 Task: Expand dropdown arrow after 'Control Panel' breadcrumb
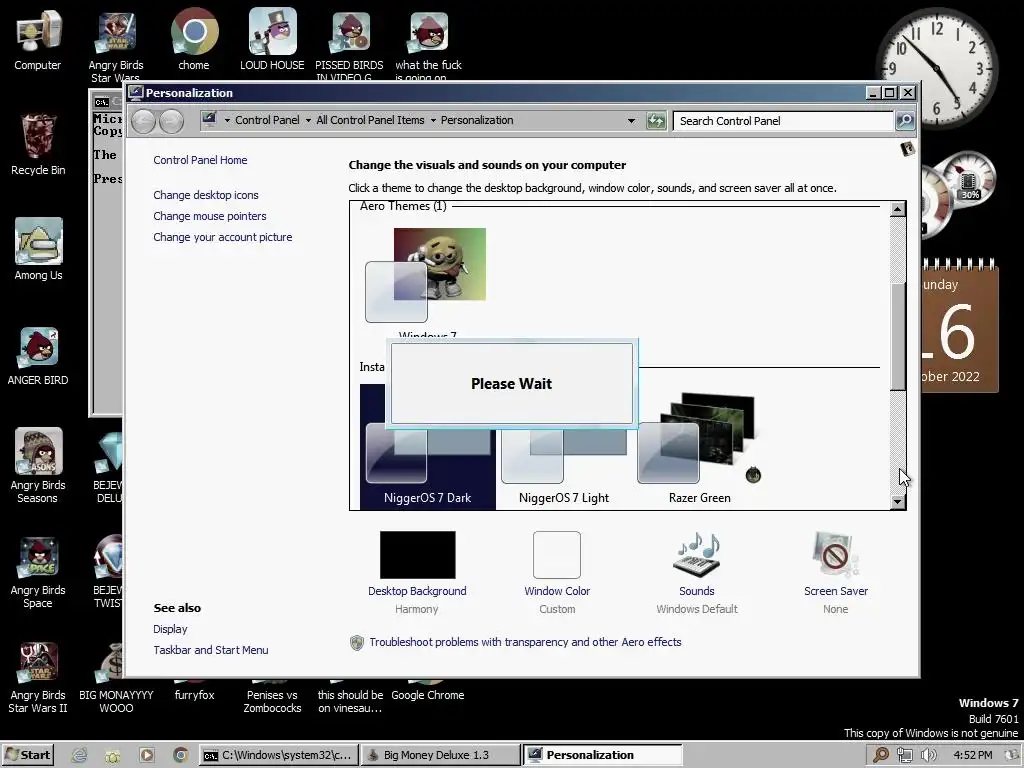point(308,120)
